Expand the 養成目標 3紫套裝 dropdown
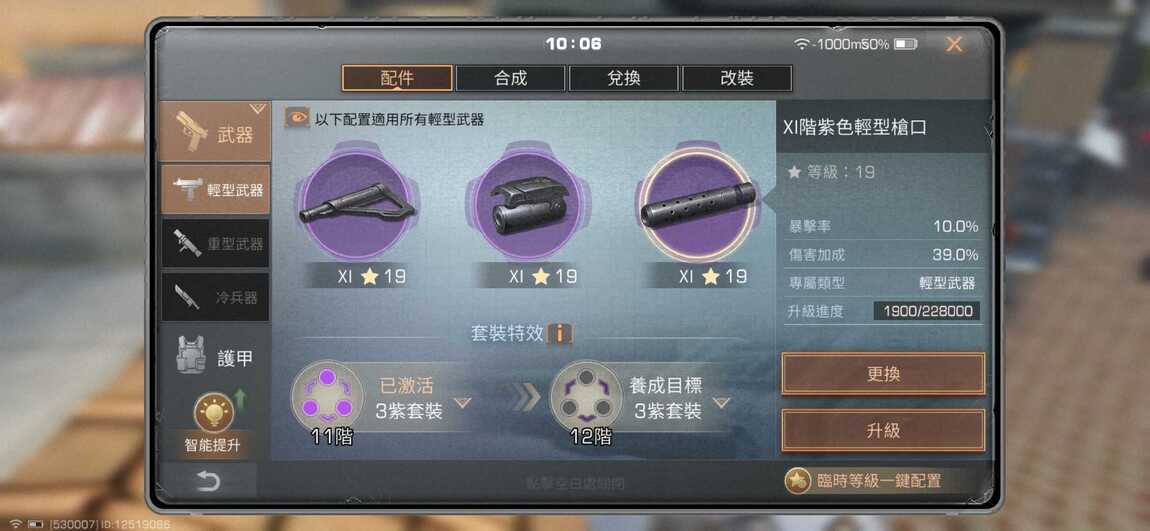Viewport: 1150px width, 531px height. click(x=721, y=402)
